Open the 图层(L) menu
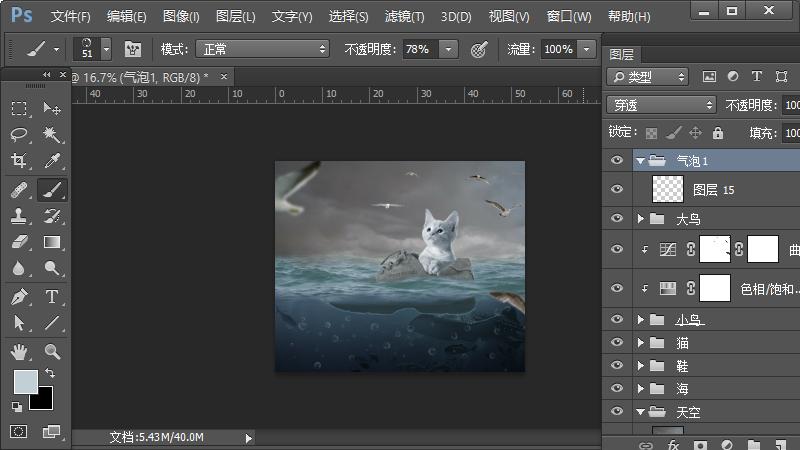The image size is (800, 450). click(235, 16)
